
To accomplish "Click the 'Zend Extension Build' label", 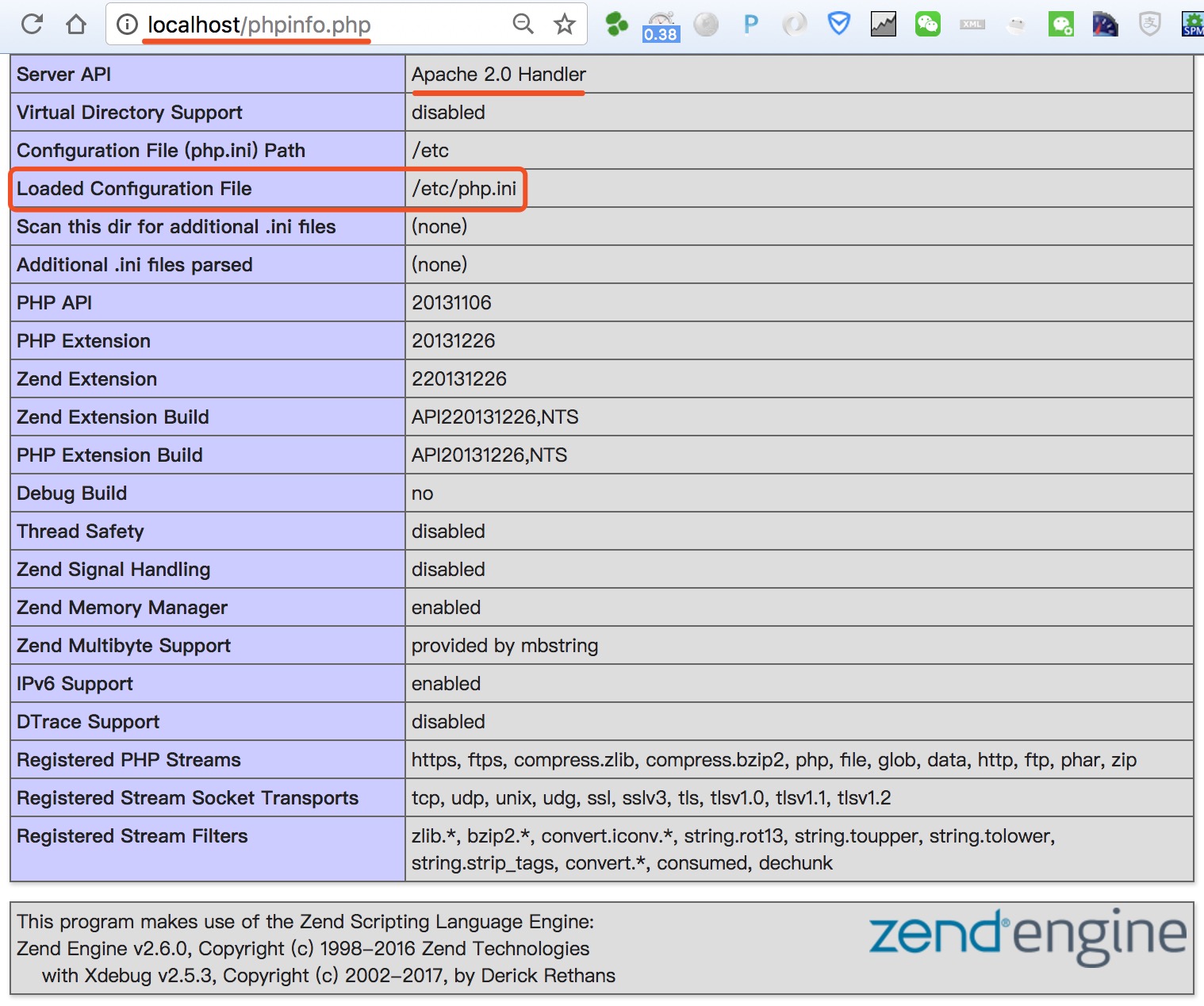I will 113,417.
